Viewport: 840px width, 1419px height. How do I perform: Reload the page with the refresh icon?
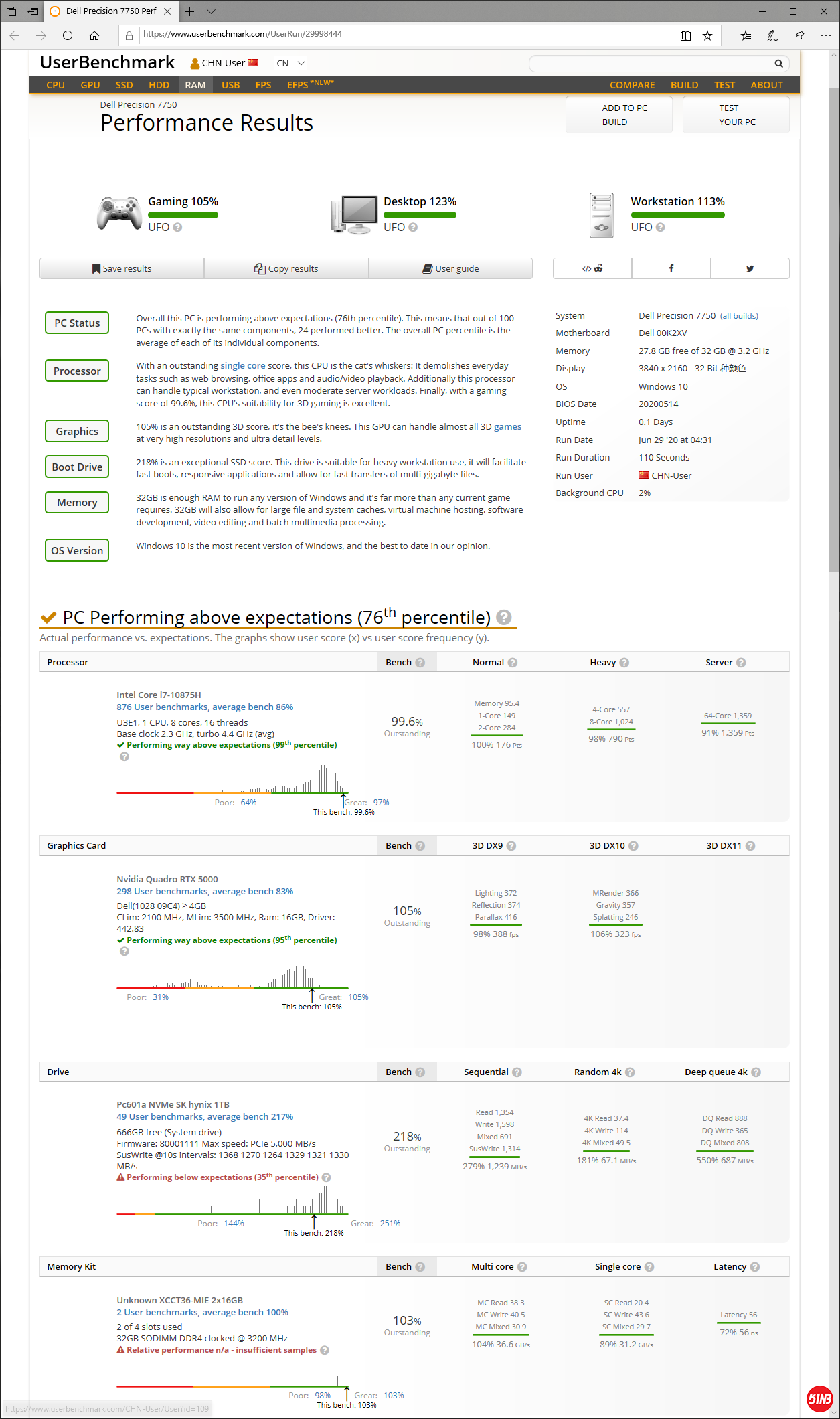[x=68, y=35]
